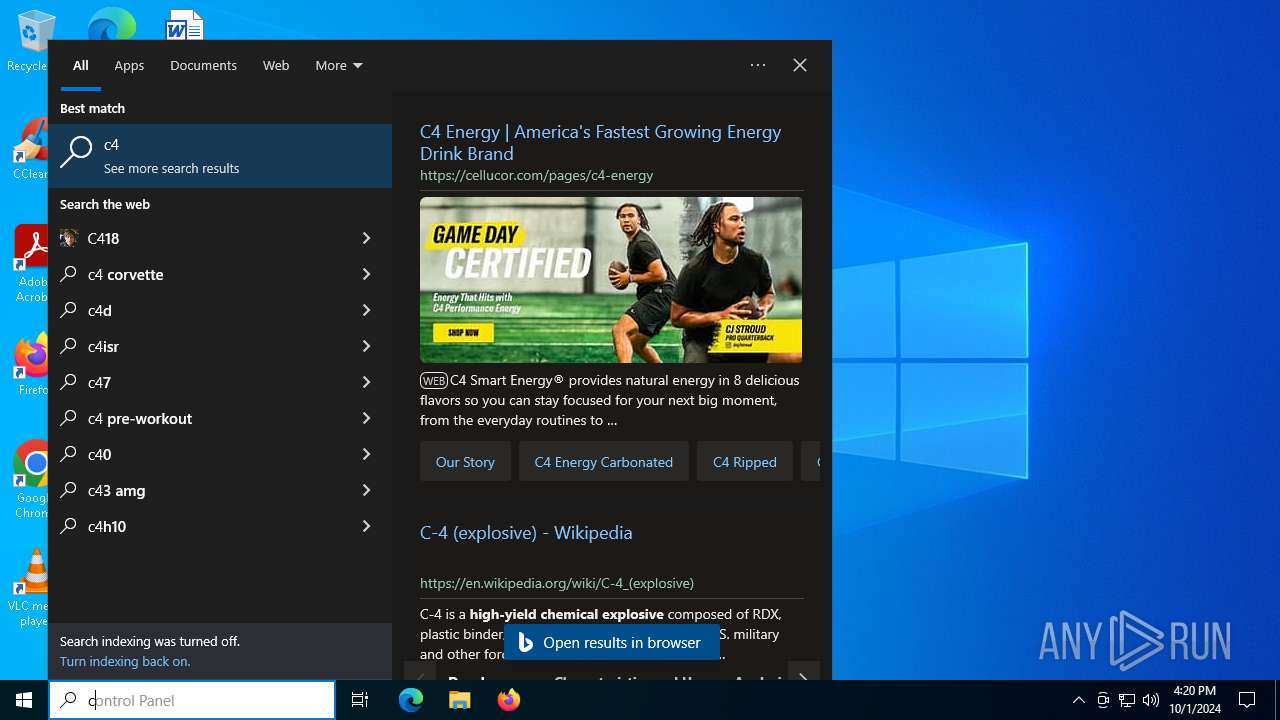Expand the c4 corvette suggestion arrow
Image resolution: width=1280 pixels, height=720 pixels.
pos(366,274)
